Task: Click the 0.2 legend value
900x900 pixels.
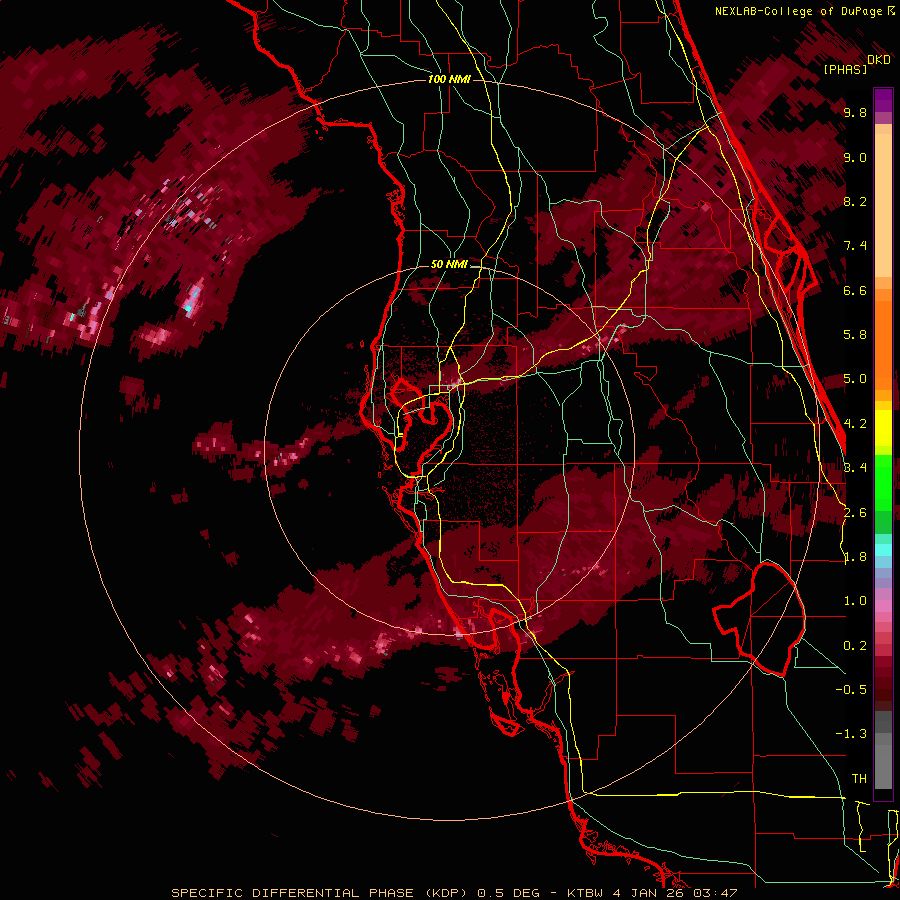Action: click(x=855, y=646)
